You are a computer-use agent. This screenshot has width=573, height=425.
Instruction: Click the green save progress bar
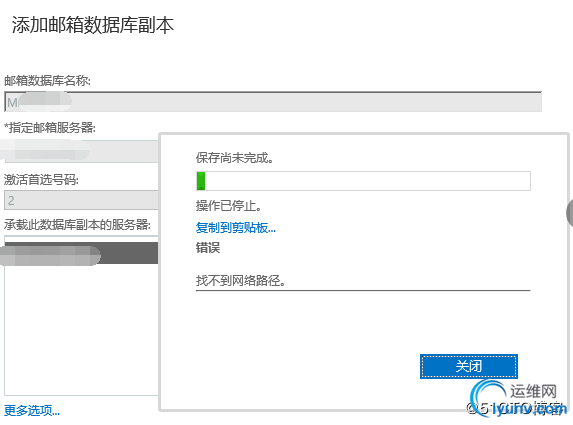pyautogui.click(x=363, y=181)
